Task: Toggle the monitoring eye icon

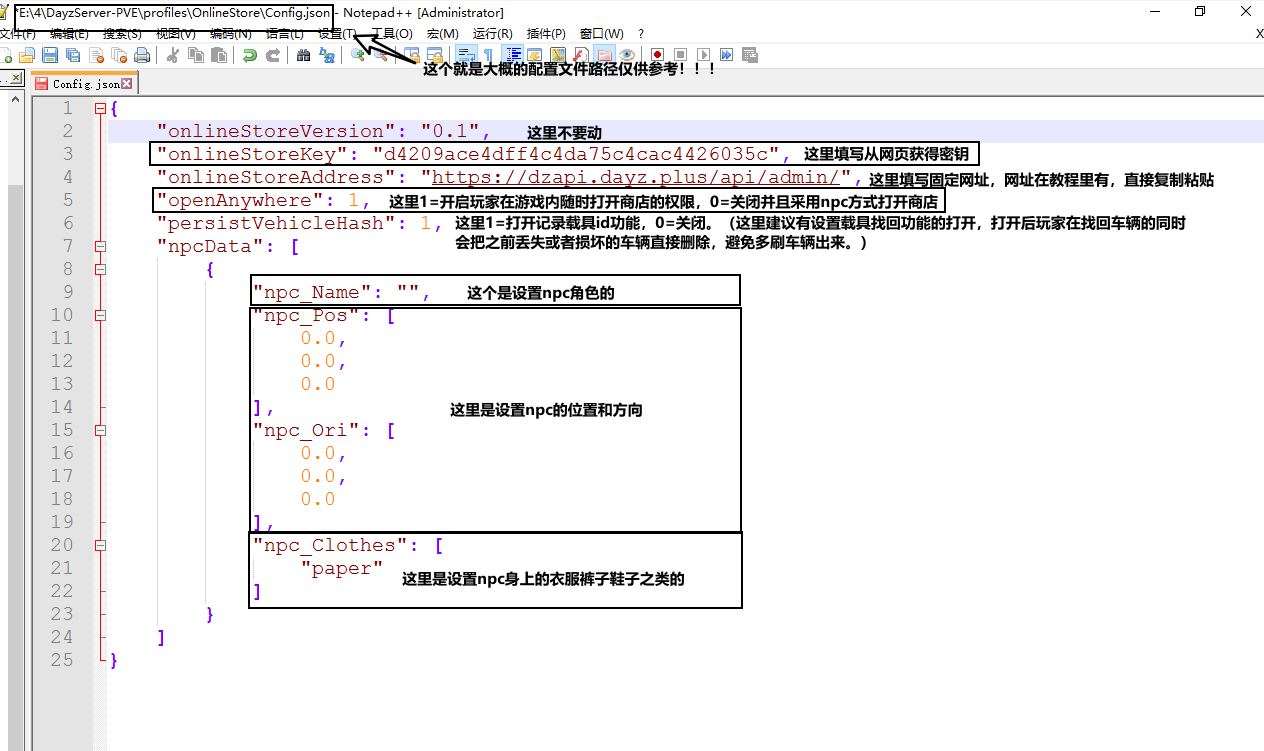Action: pos(627,55)
